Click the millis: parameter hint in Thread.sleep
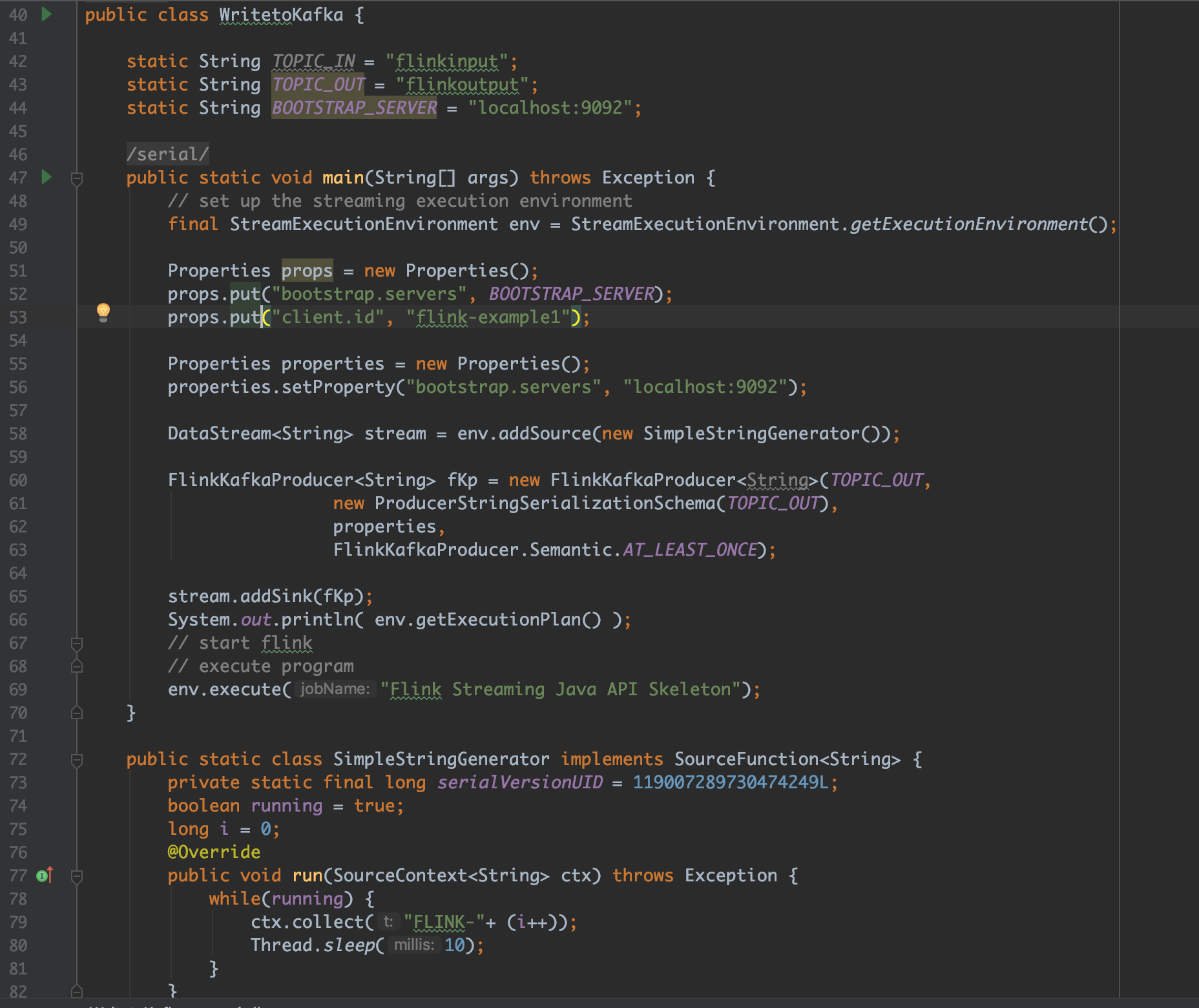This screenshot has width=1199, height=1008. (x=413, y=945)
